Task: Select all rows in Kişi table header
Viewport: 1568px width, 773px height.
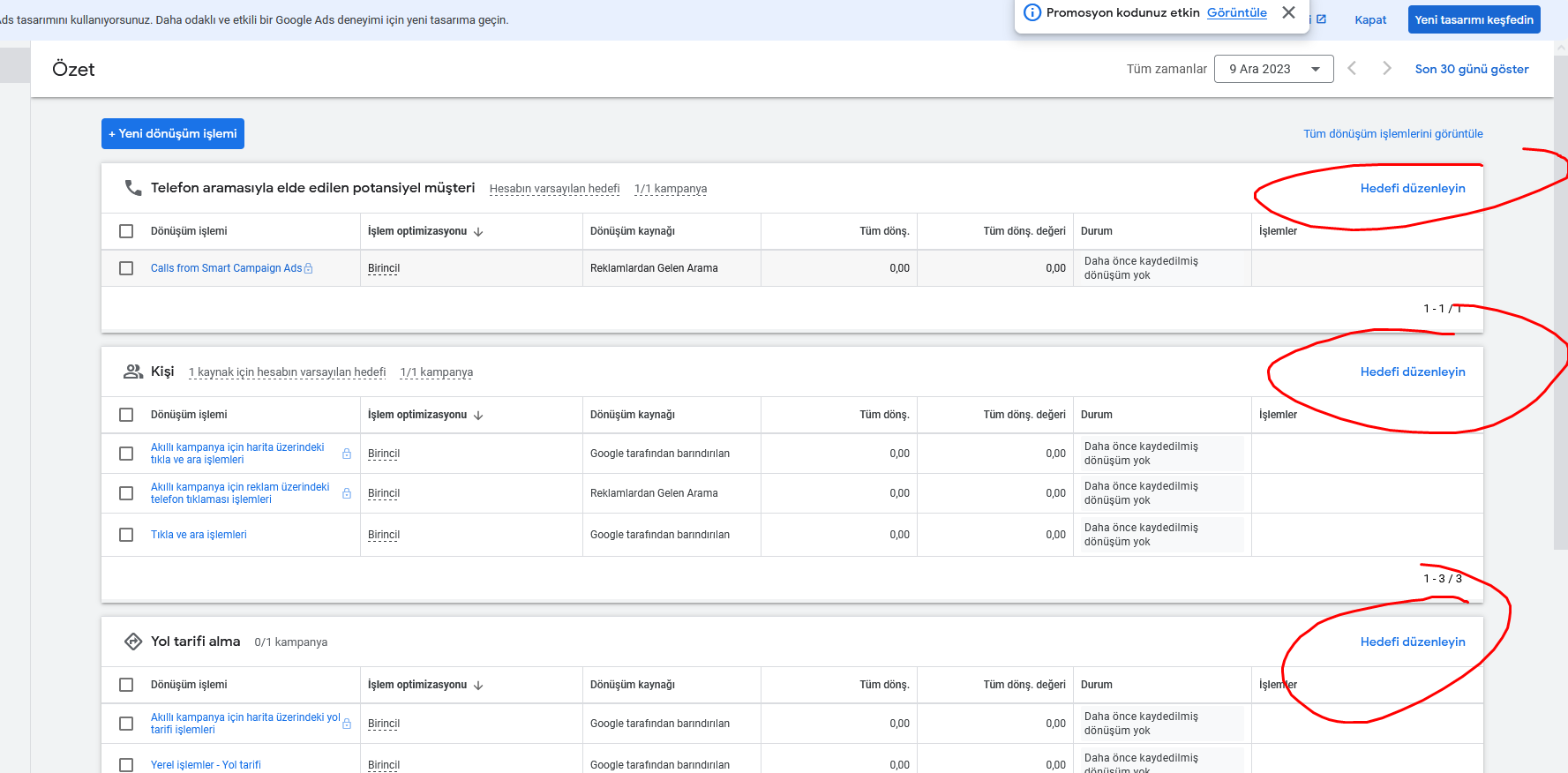Action: [x=126, y=415]
